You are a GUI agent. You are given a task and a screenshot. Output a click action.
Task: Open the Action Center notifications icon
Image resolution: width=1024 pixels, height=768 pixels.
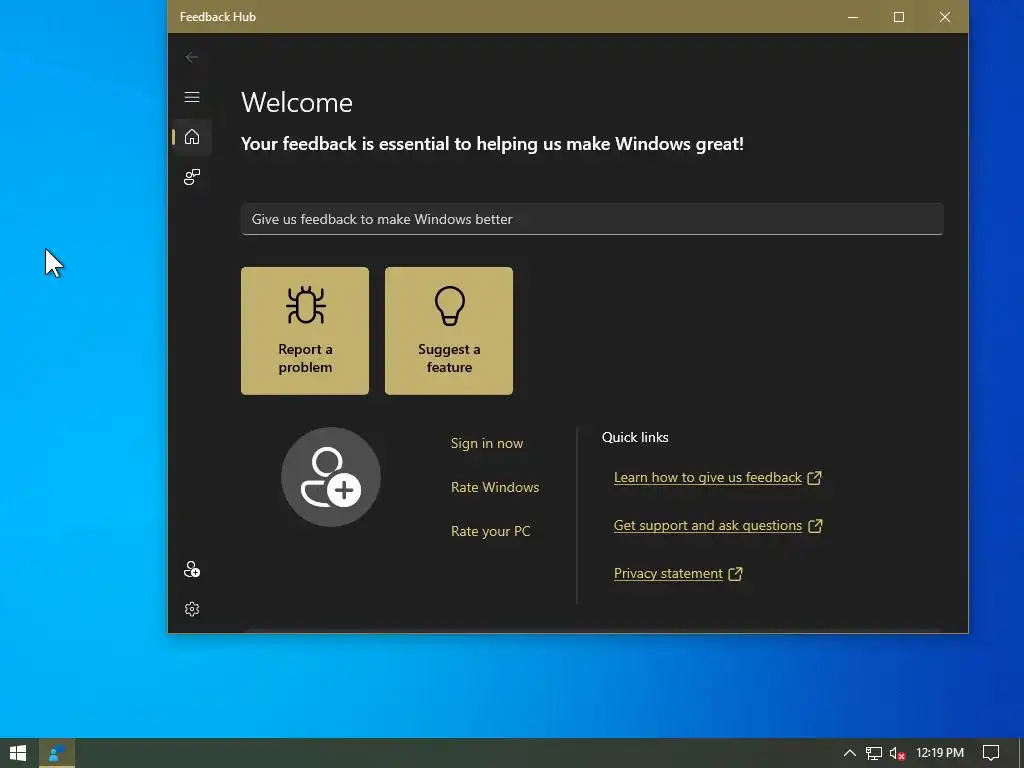click(x=991, y=753)
